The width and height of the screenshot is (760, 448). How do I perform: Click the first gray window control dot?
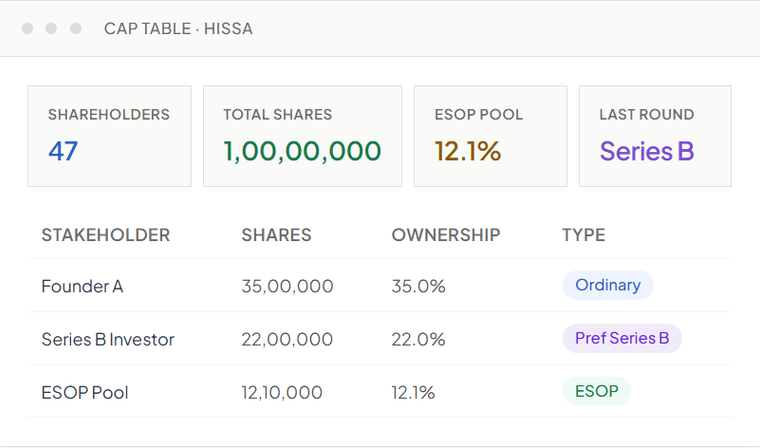[x=28, y=29]
